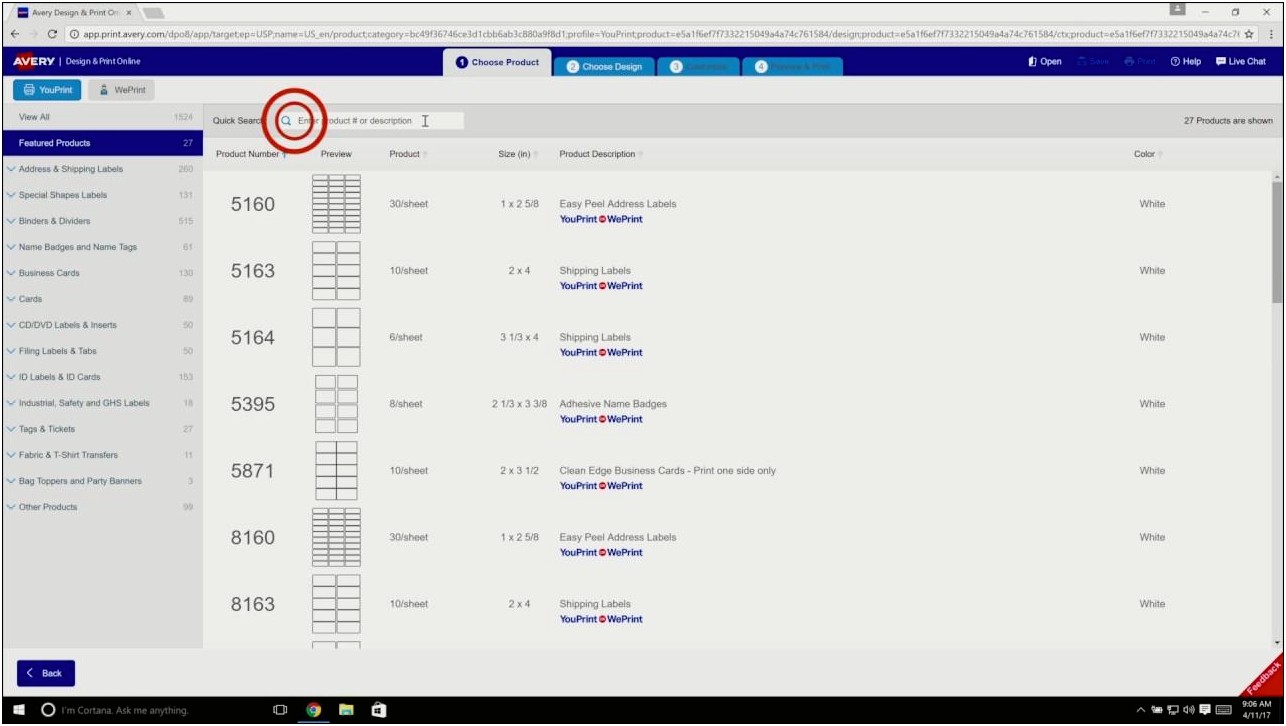The height and width of the screenshot is (726, 1286).
Task: Click WePrint link under 5871 Business Cards
Action: (x=625, y=486)
